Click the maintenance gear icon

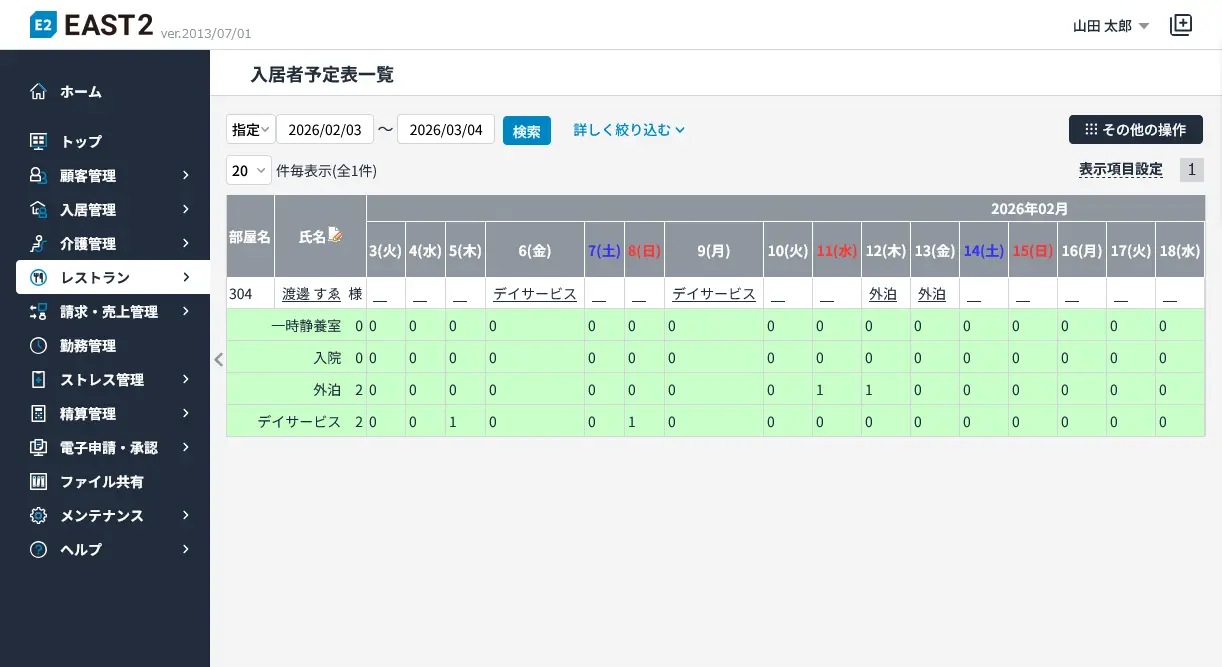click(x=38, y=516)
